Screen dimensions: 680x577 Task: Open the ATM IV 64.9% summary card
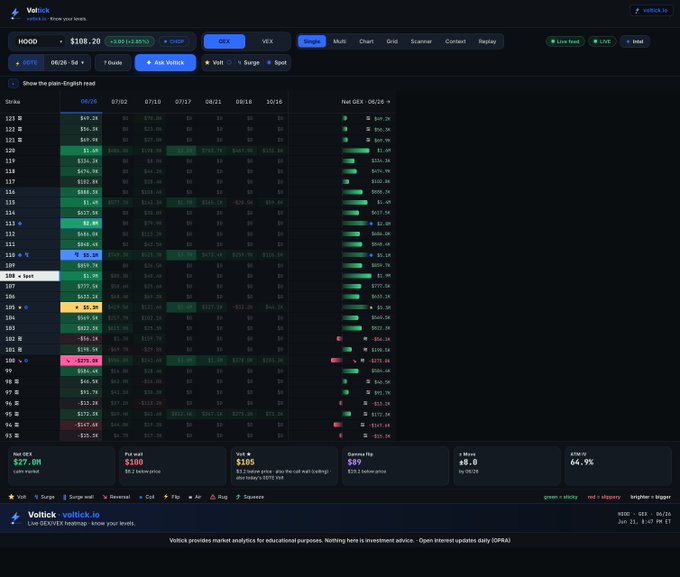coord(618,466)
